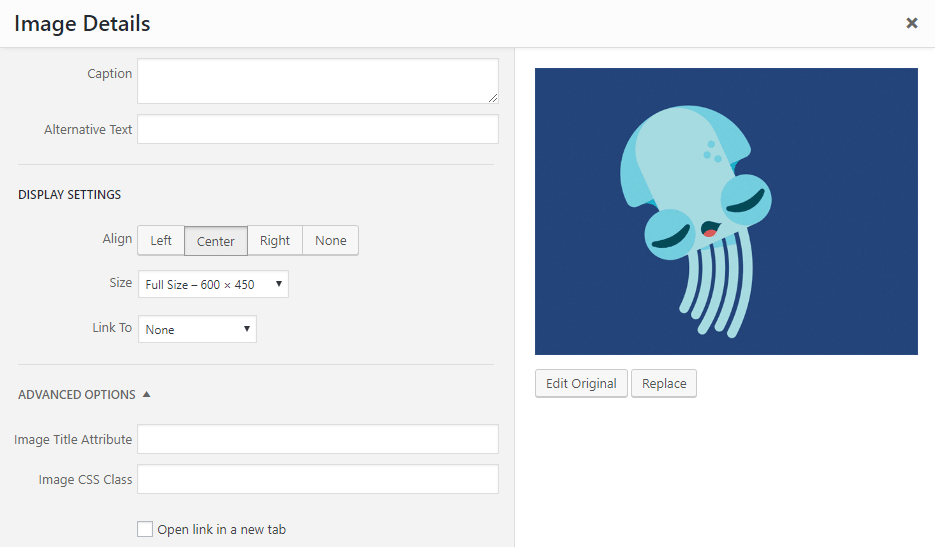Enable Open link in a new tab checkbox
The image size is (935, 547).
(146, 529)
